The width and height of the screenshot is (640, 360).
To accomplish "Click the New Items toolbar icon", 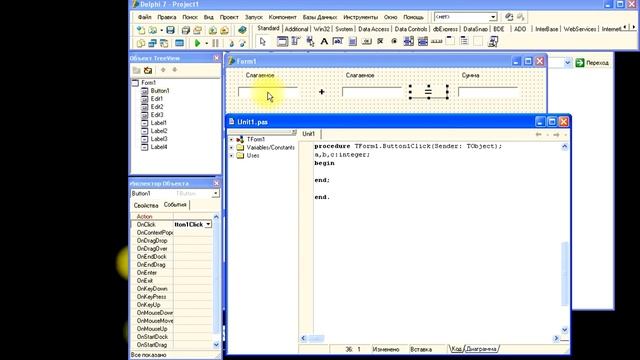I will pyautogui.click(x=140, y=30).
